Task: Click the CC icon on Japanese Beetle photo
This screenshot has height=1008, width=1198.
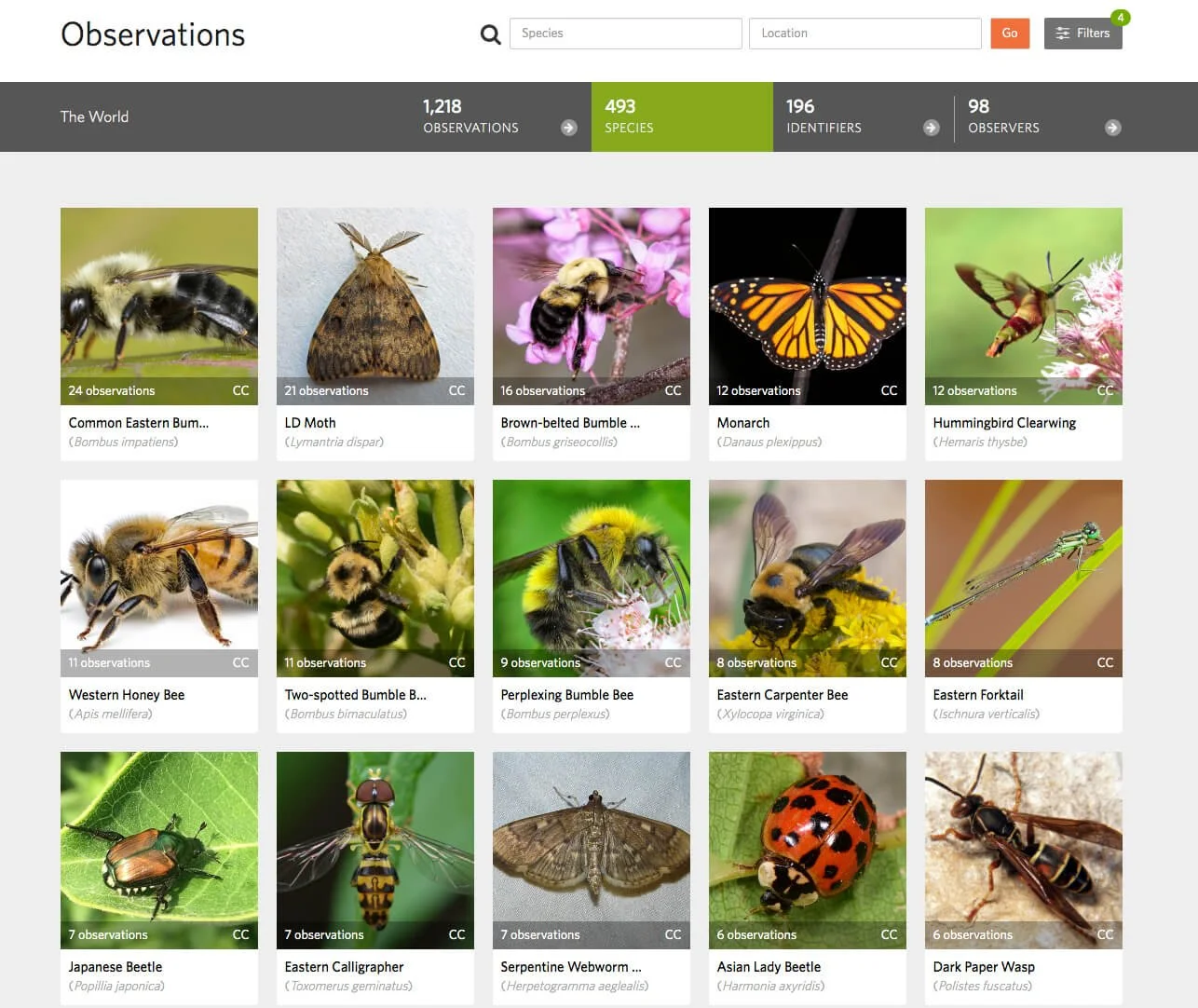Action: (240, 934)
